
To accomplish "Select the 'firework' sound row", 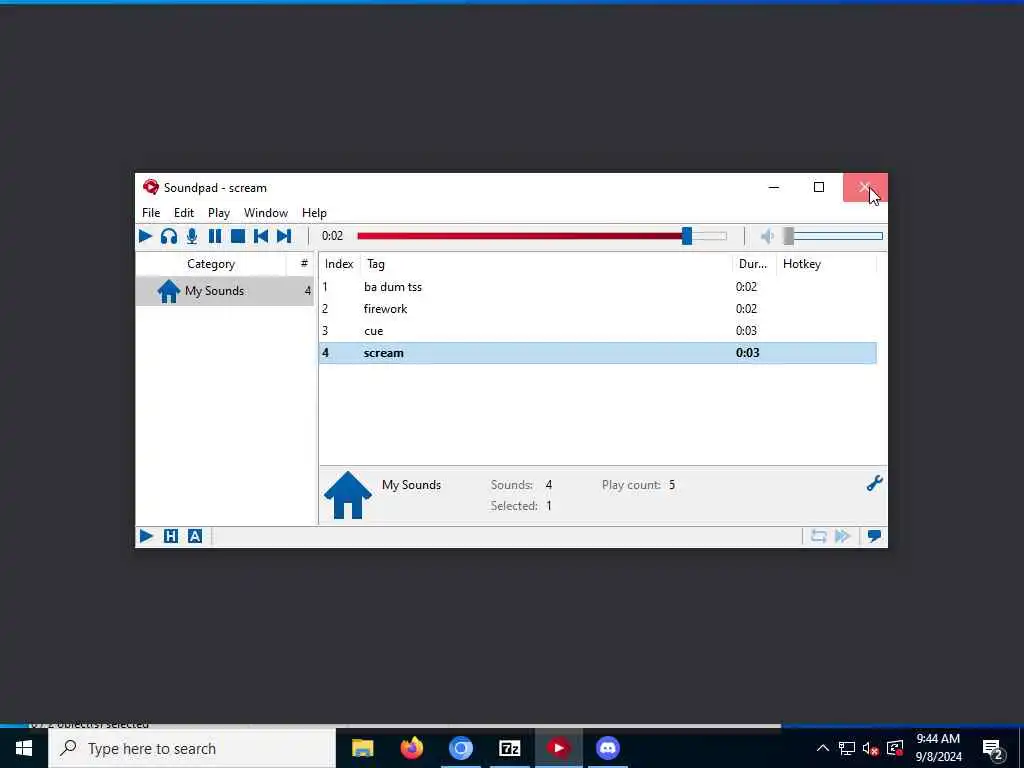I will [x=598, y=309].
